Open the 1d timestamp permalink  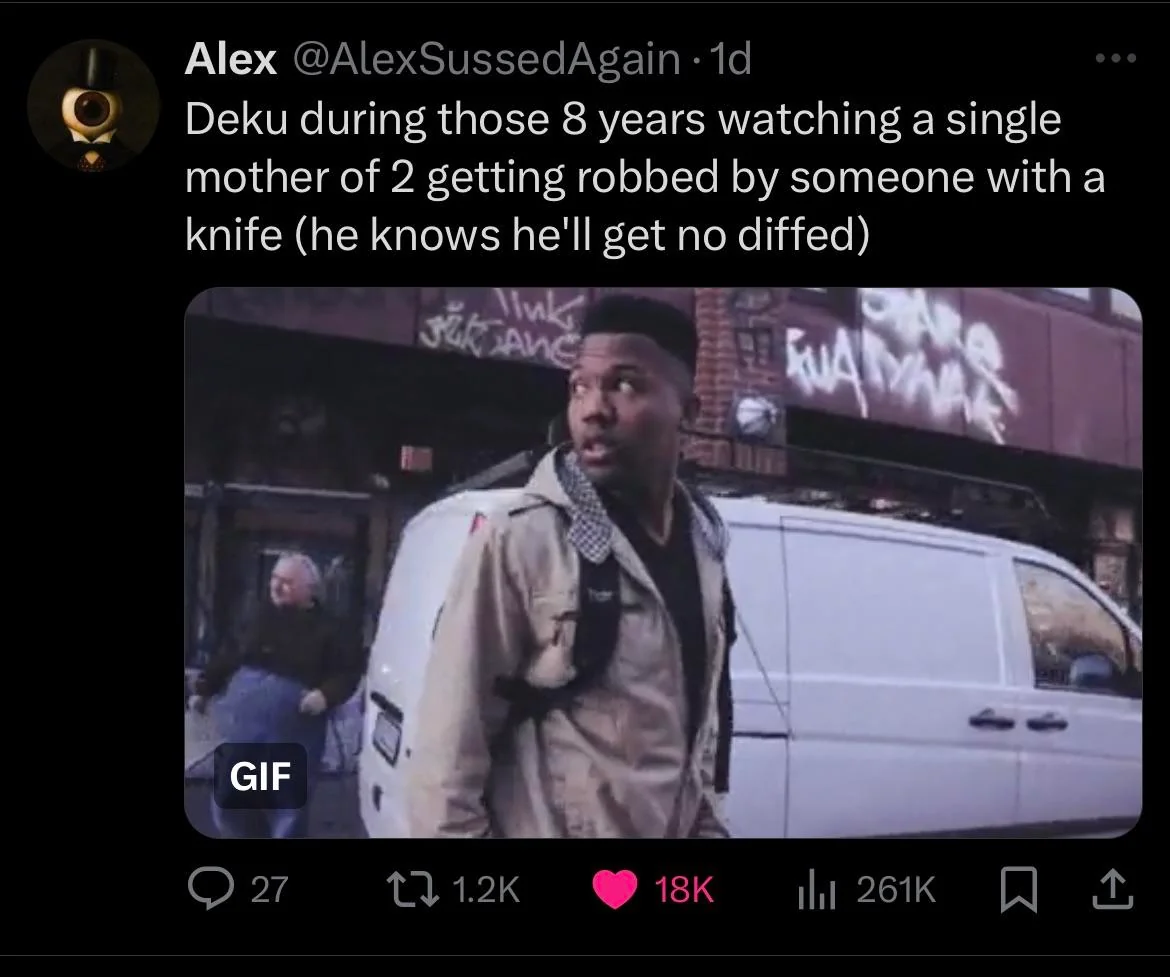731,59
